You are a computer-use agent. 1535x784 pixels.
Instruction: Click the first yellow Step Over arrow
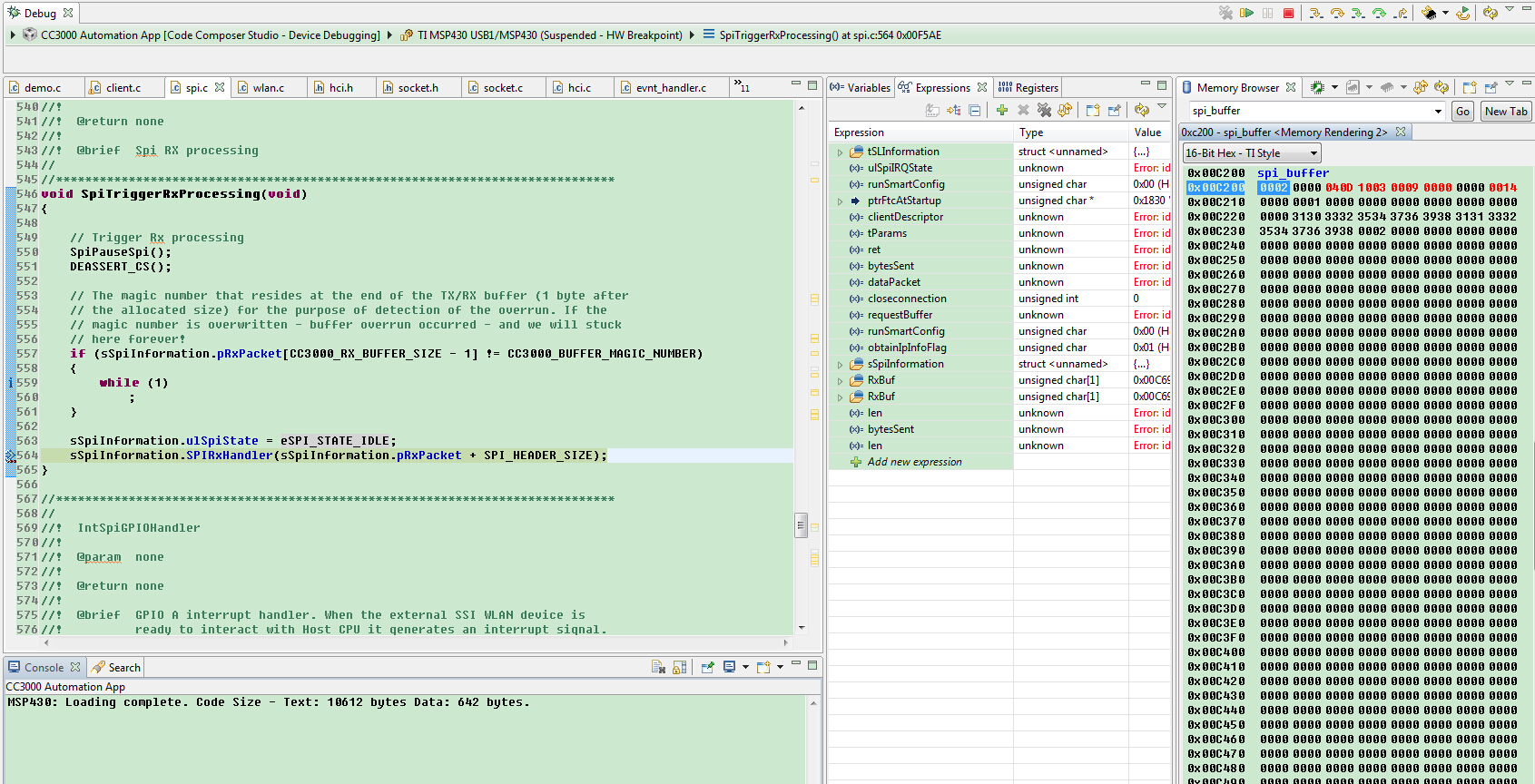click(1337, 13)
